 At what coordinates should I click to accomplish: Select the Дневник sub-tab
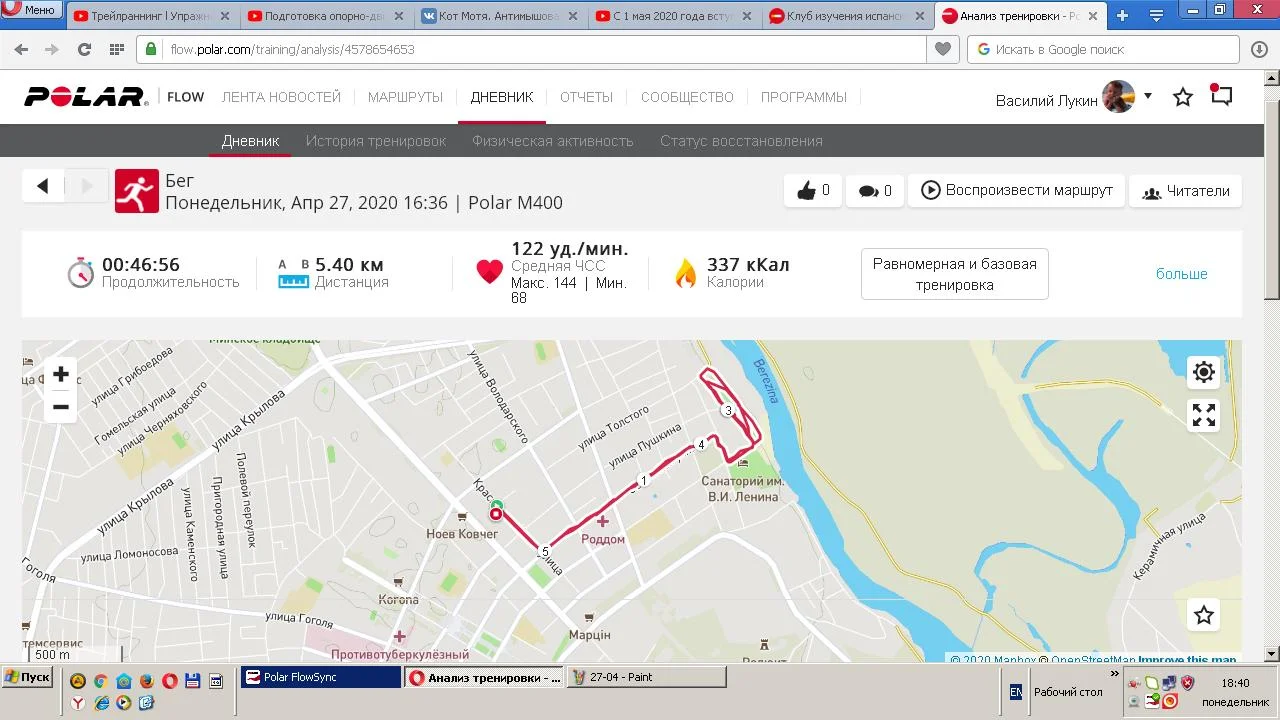[250, 141]
